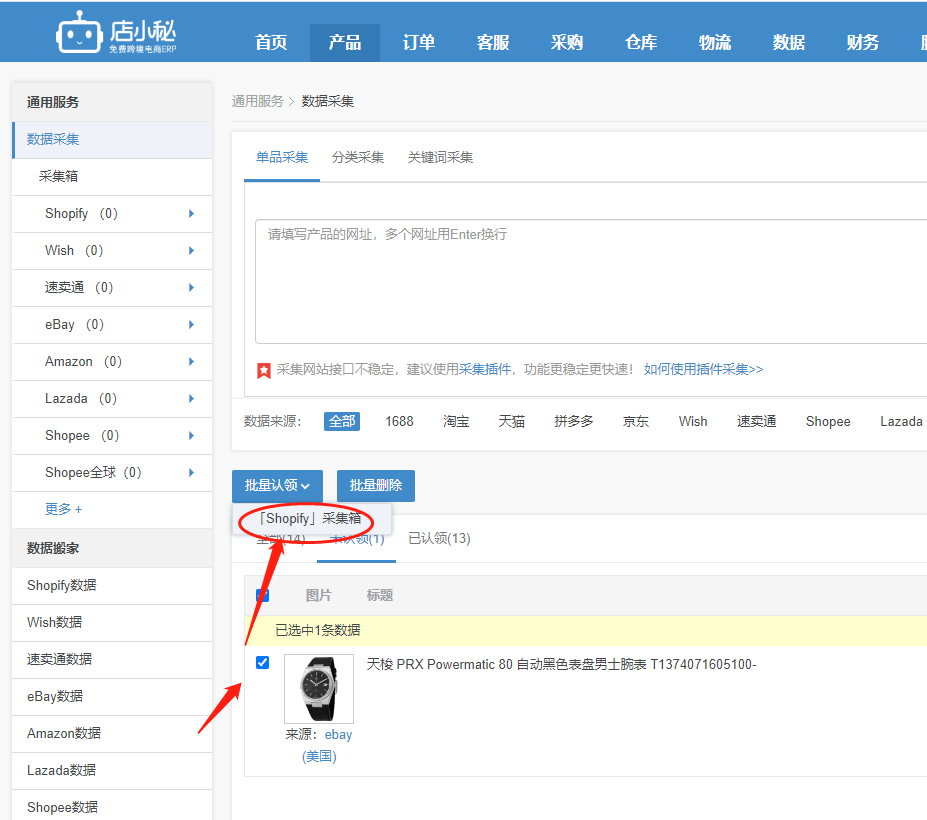
Task: Open the 采集插件 link
Action: (485, 370)
